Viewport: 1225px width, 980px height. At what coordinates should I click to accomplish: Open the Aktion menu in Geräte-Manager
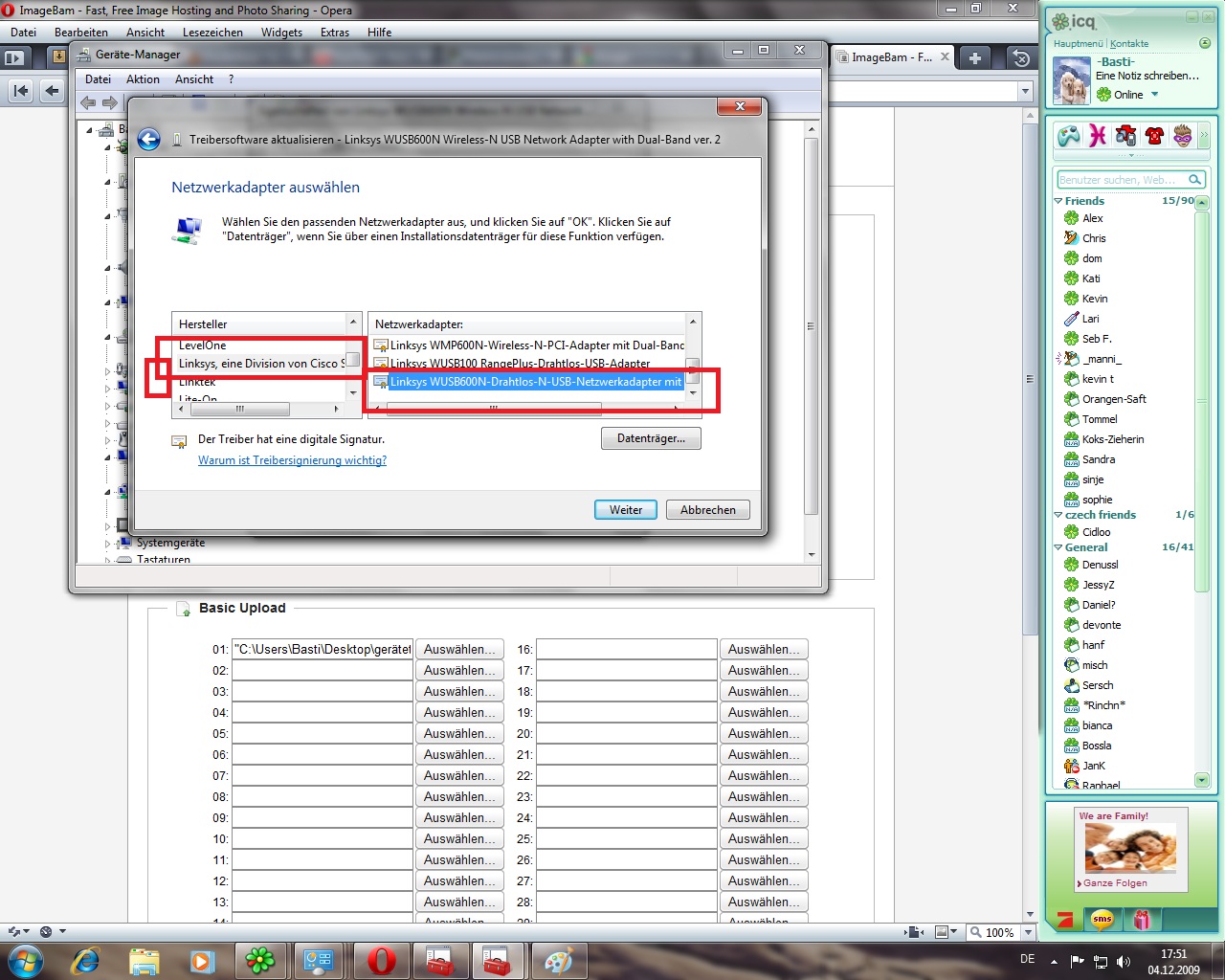point(143,79)
